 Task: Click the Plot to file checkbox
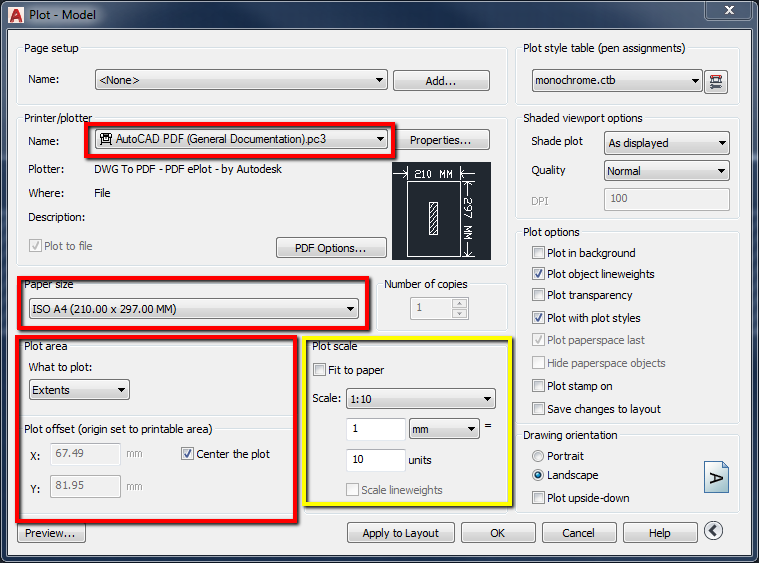(x=35, y=245)
